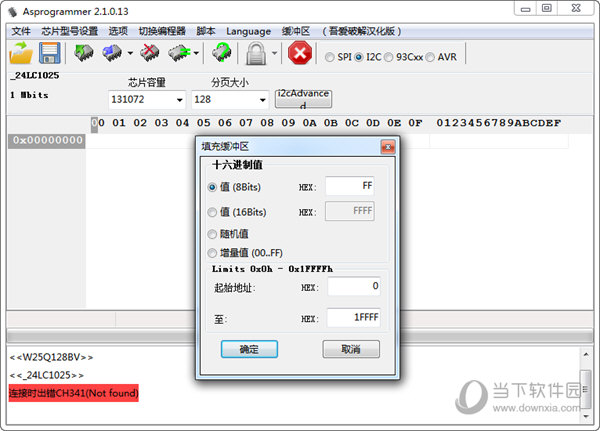
Task: Cancel the dialog with 取消 button
Action: click(x=351, y=349)
